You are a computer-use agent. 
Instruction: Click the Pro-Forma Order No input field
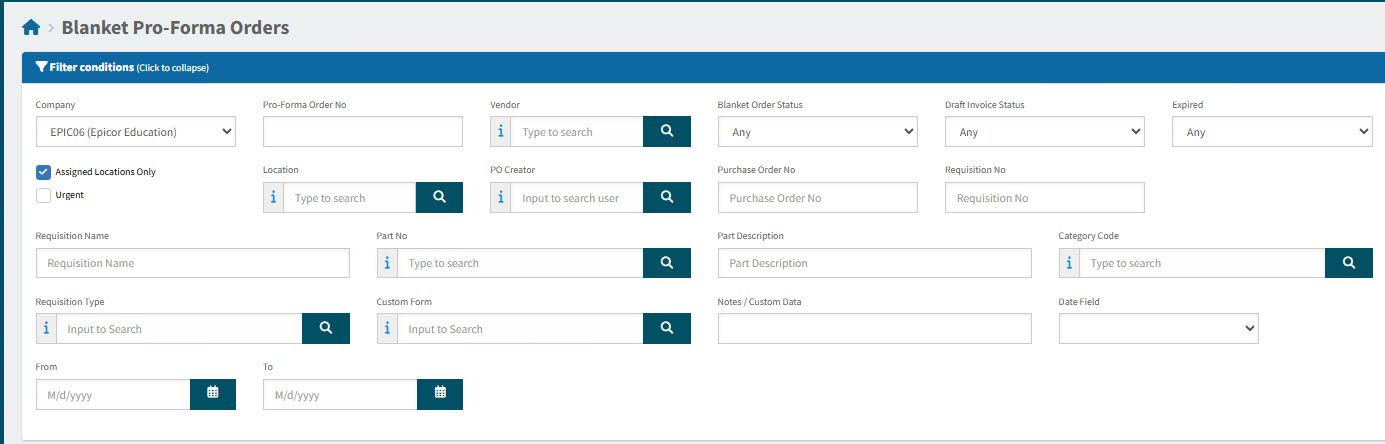pyautogui.click(x=362, y=132)
